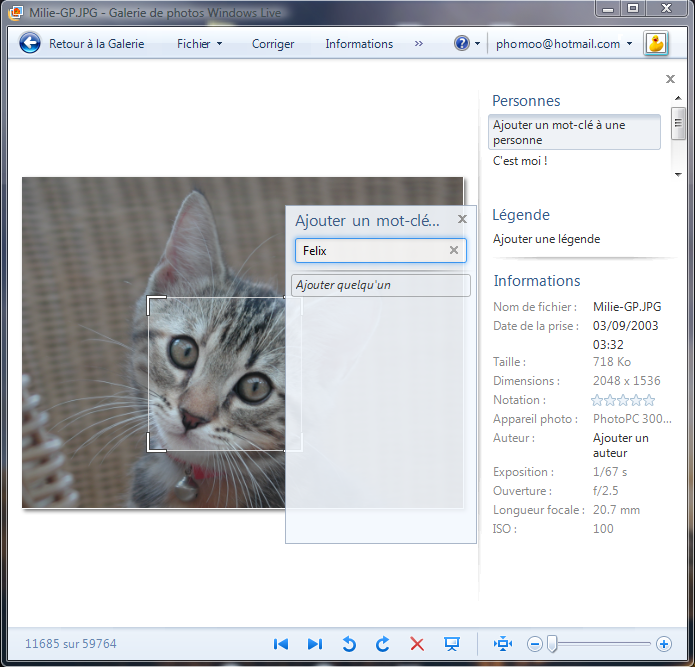
Task: Click the zoom slider handle
Action: [x=552, y=644]
